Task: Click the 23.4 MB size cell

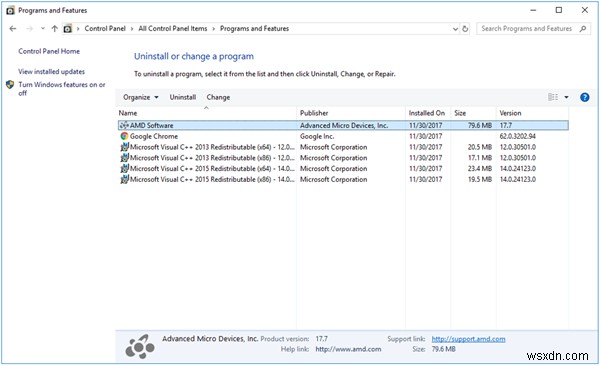Action: pyautogui.click(x=479, y=168)
